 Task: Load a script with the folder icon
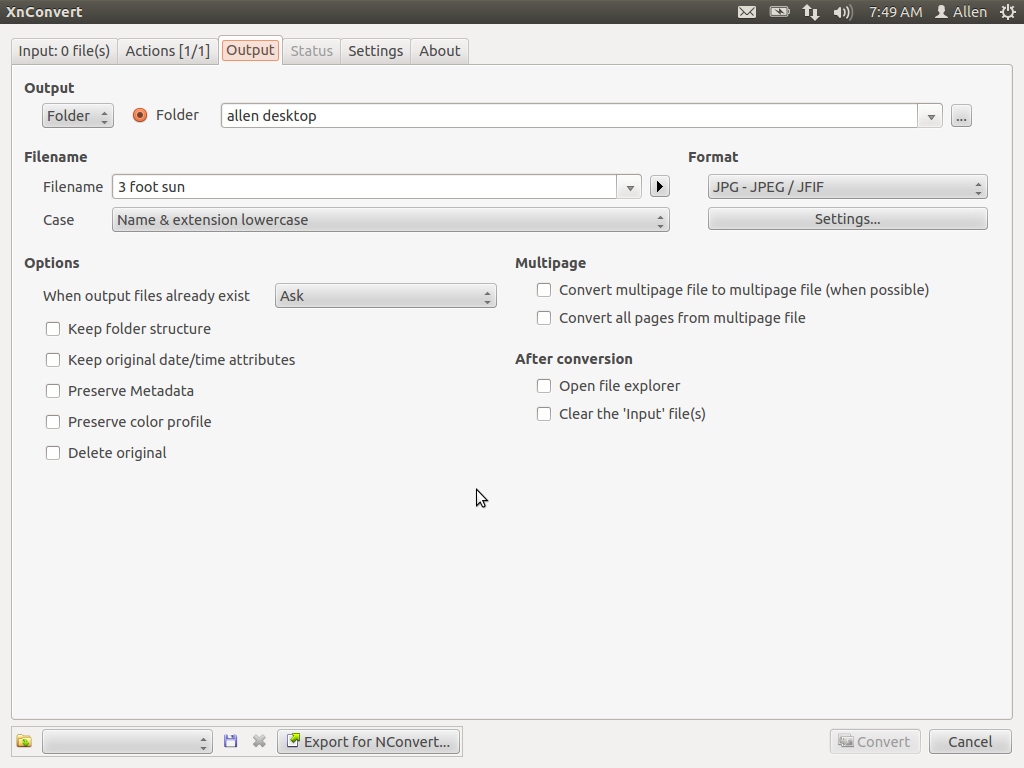coord(24,741)
